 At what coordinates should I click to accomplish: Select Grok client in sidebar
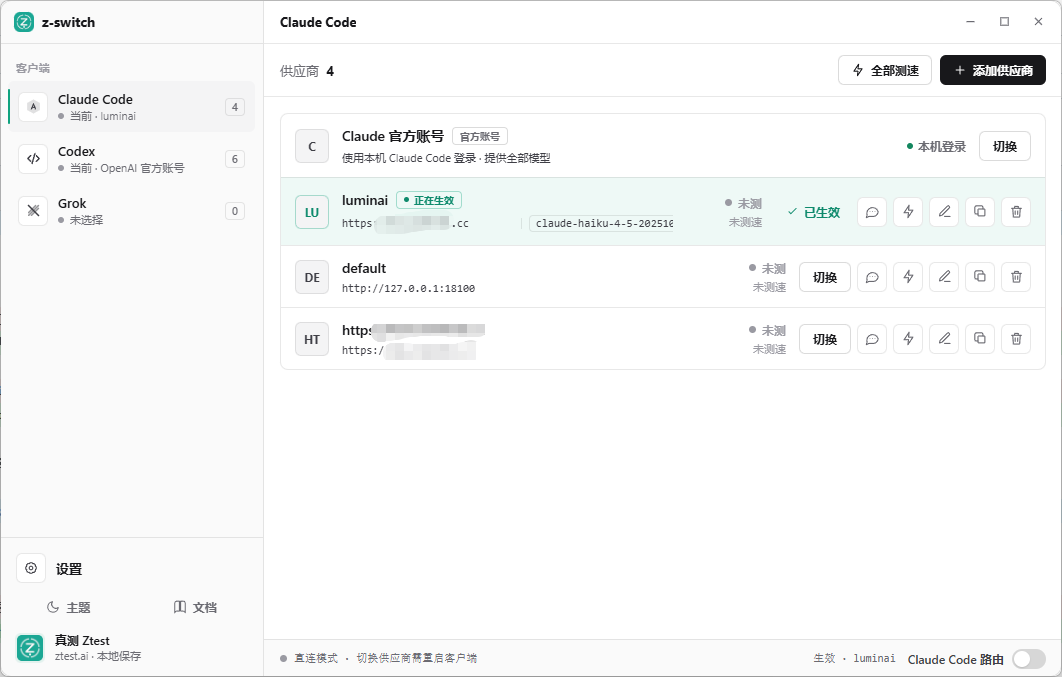[131, 211]
